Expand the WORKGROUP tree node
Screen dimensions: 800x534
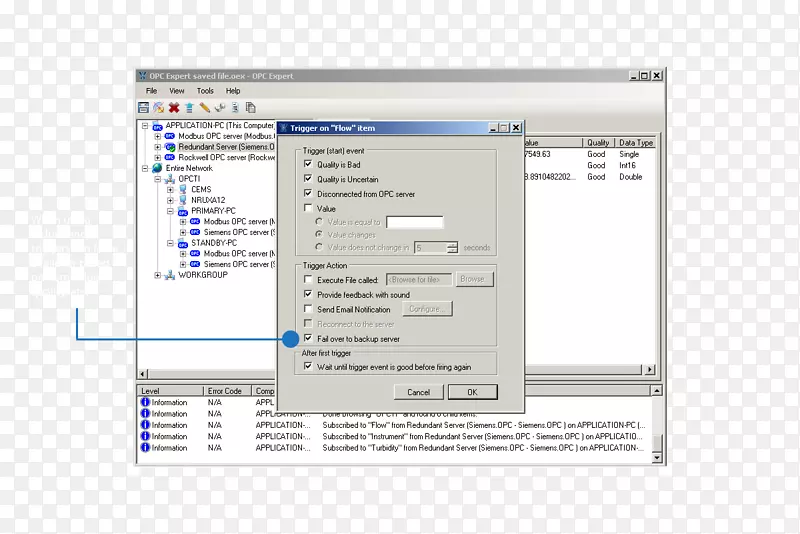157,275
